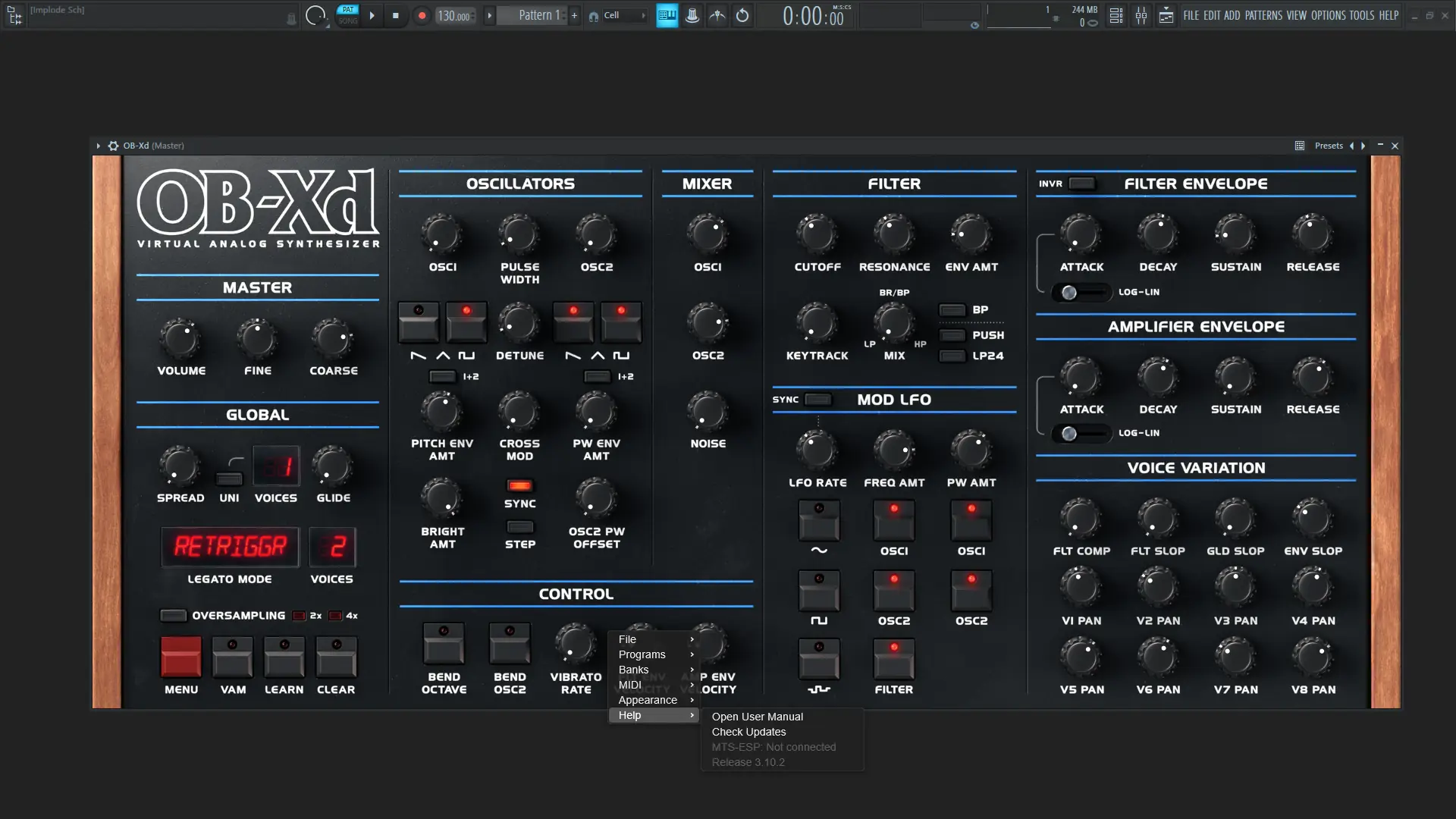Toggle the SYNC oscillator switch
This screenshot has height=819, width=1456.
point(519,485)
